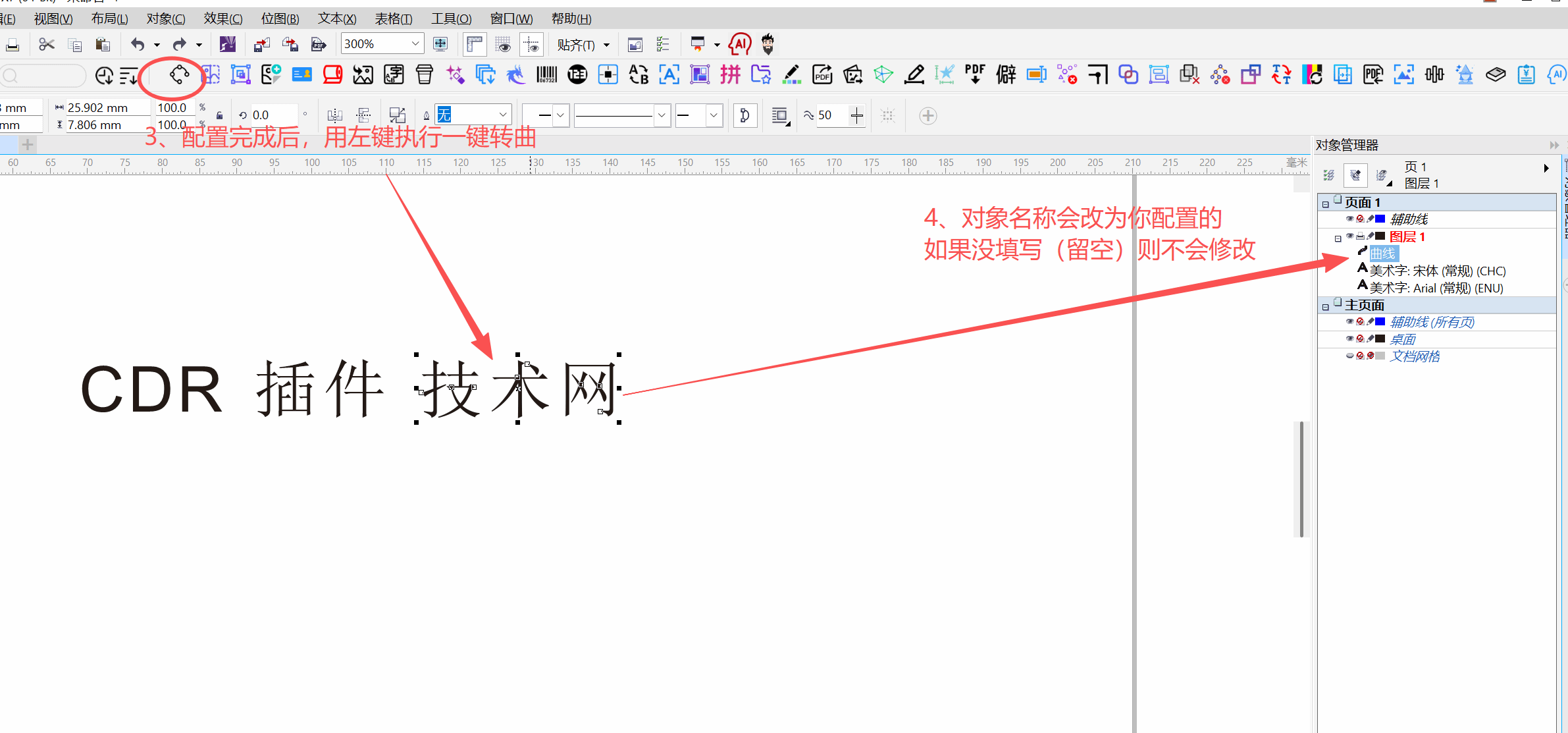Click the one-key convert to curves icon
This screenshot has width=1568, height=733.
[179, 75]
